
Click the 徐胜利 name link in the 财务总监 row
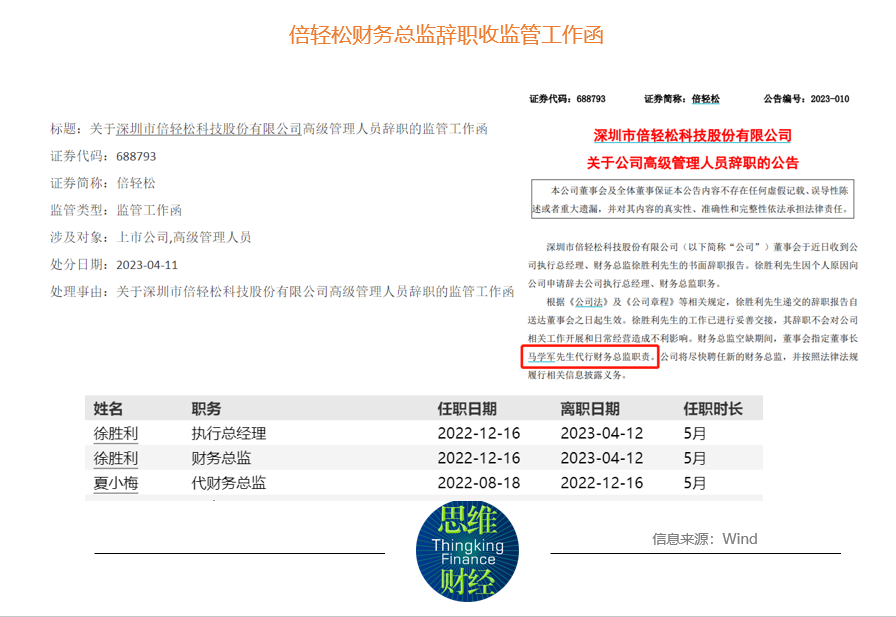[116, 458]
